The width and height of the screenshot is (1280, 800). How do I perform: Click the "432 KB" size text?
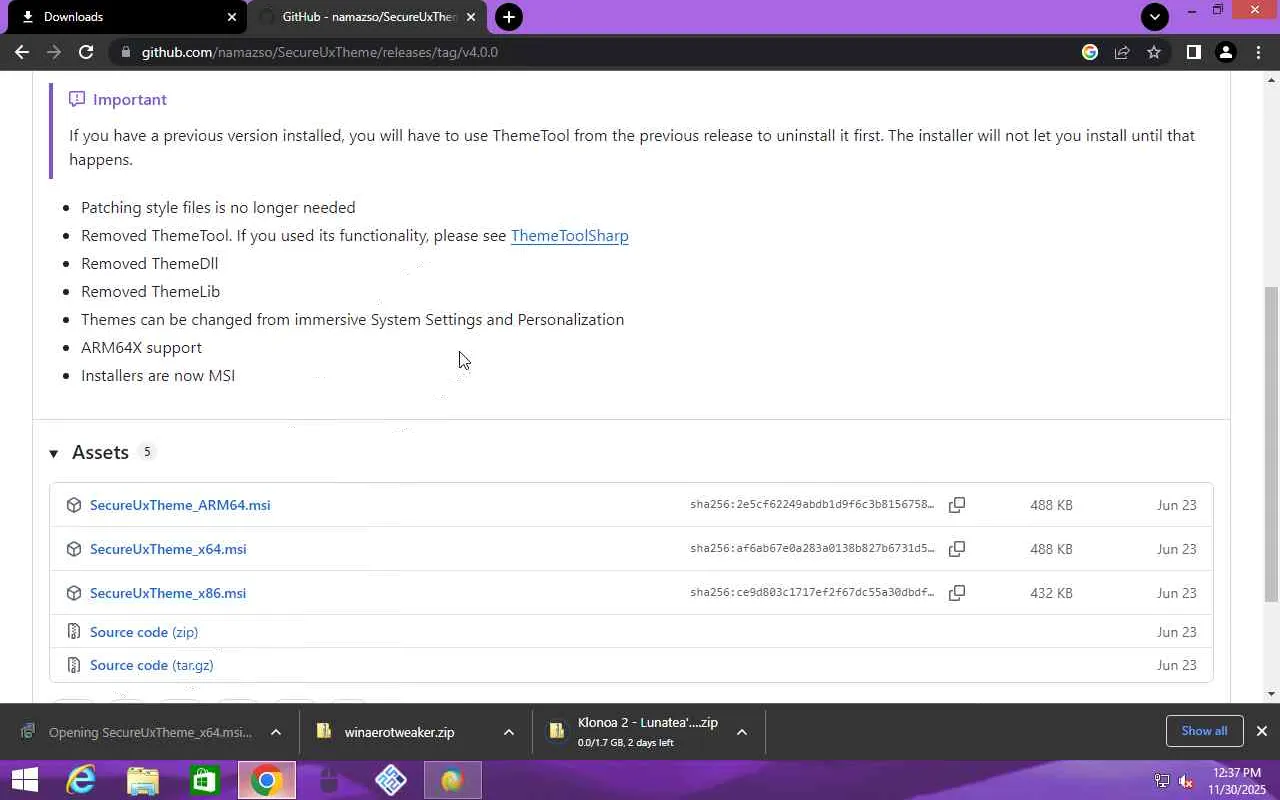[1051, 593]
